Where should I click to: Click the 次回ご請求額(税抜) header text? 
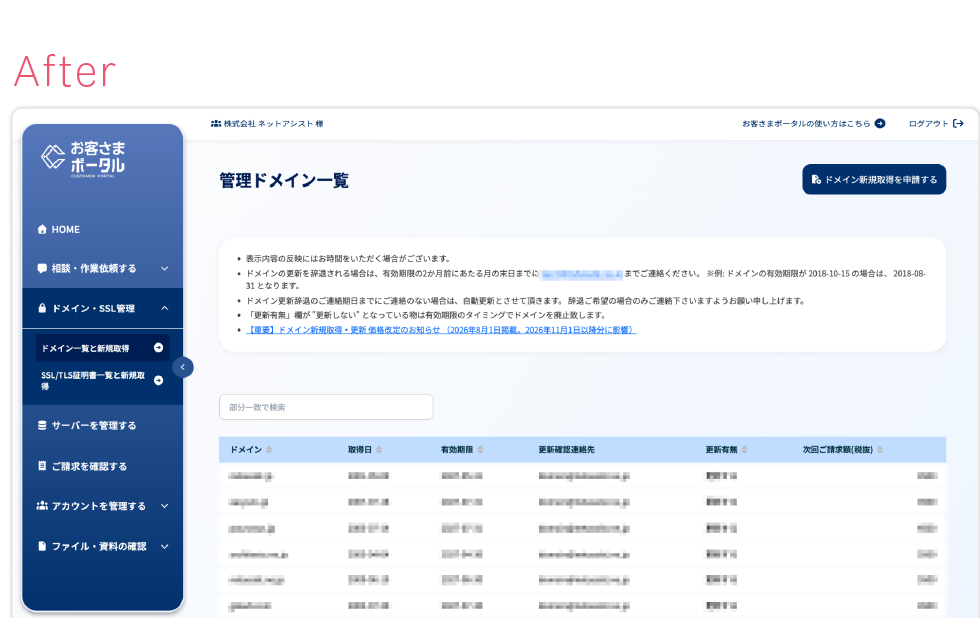click(x=838, y=450)
